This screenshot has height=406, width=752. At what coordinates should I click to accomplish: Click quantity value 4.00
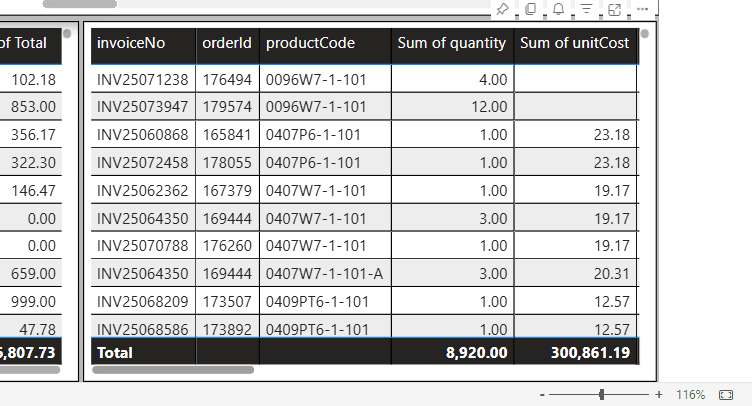click(x=493, y=80)
